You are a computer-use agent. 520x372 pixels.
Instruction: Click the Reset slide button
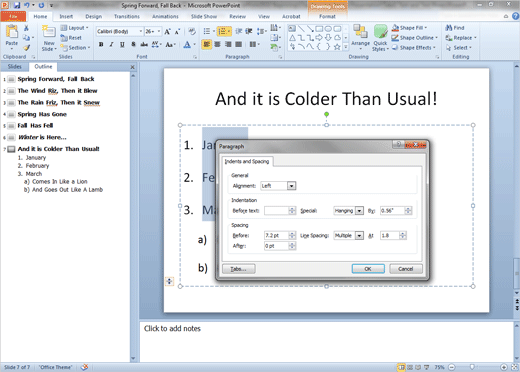tap(71, 38)
